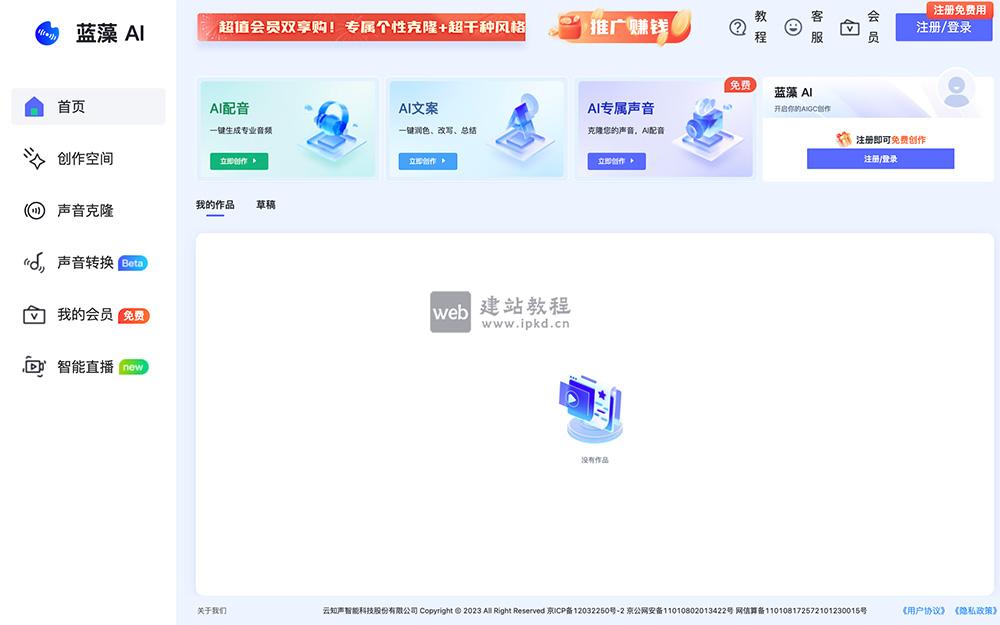This screenshot has height=625, width=1000.
Task: Click the 声音克隆 sidebar icon
Action: (x=34, y=211)
